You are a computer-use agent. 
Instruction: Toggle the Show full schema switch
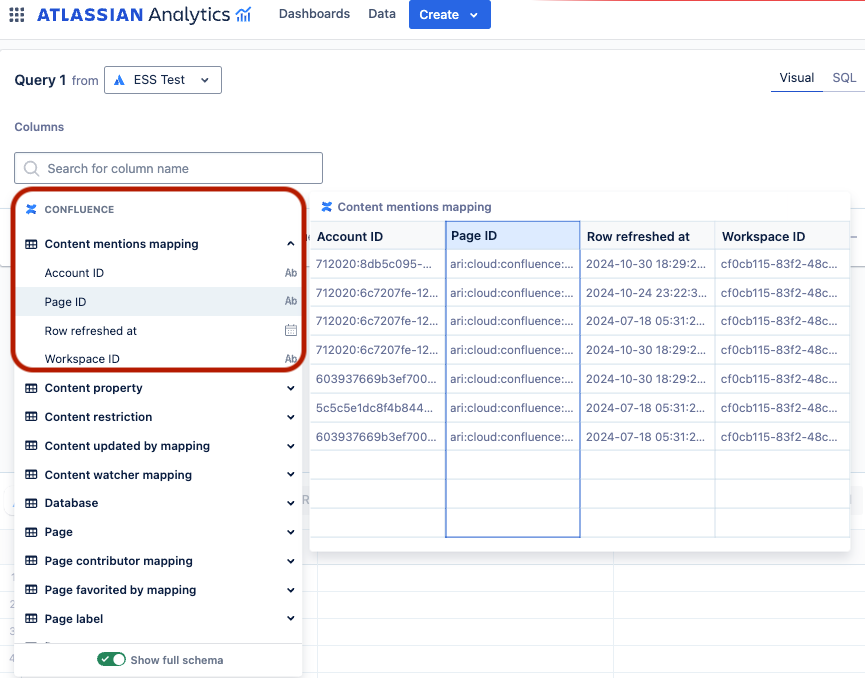111,659
